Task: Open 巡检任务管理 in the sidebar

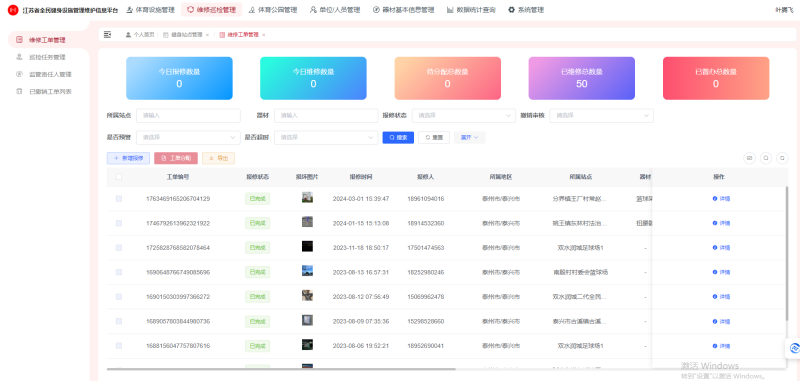Action: [47, 57]
